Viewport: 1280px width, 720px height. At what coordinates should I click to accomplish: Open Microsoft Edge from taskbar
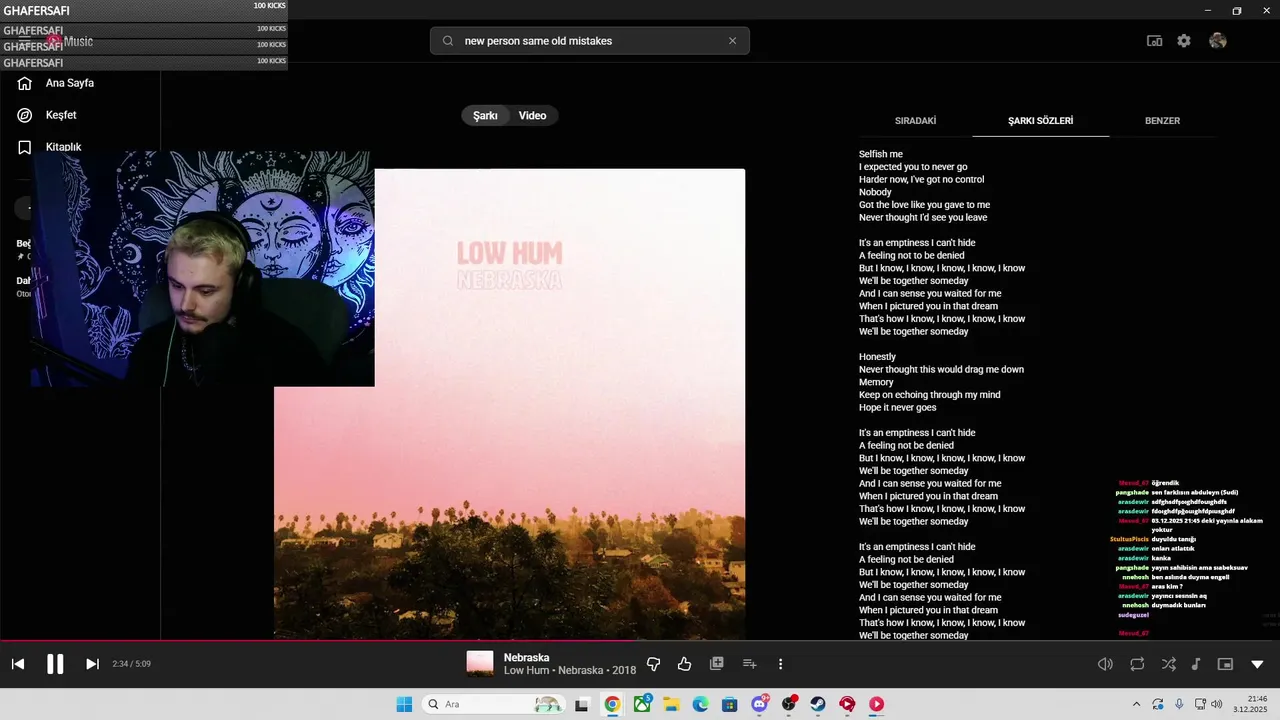[700, 704]
